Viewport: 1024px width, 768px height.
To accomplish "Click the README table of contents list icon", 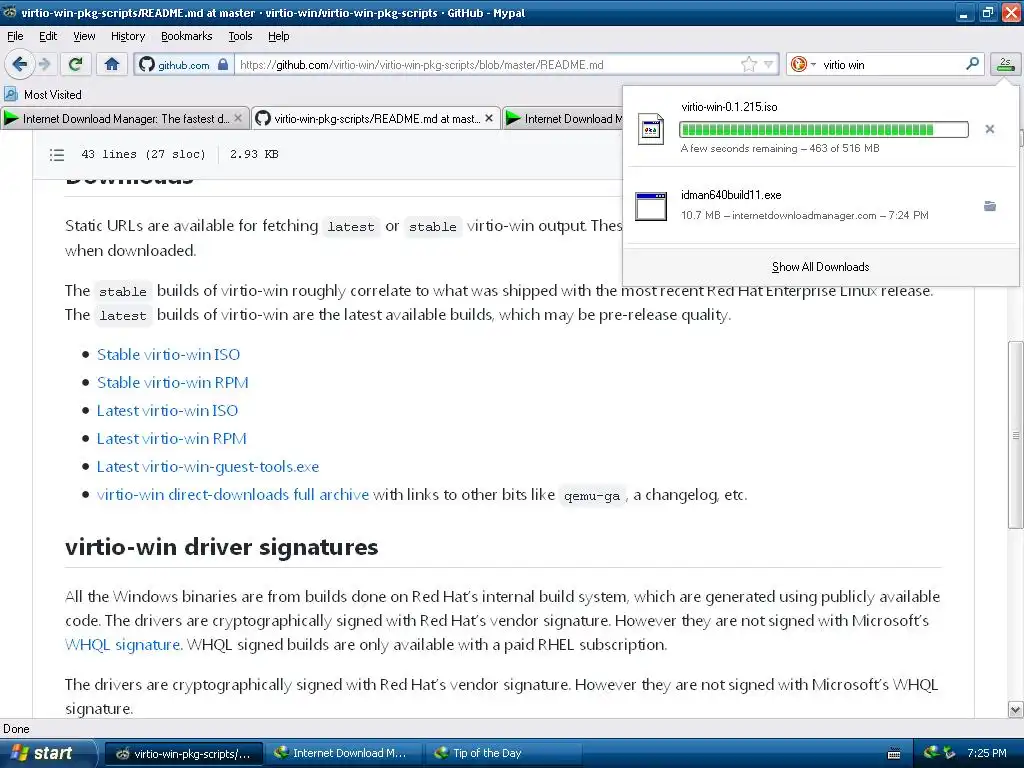I will tap(57, 154).
